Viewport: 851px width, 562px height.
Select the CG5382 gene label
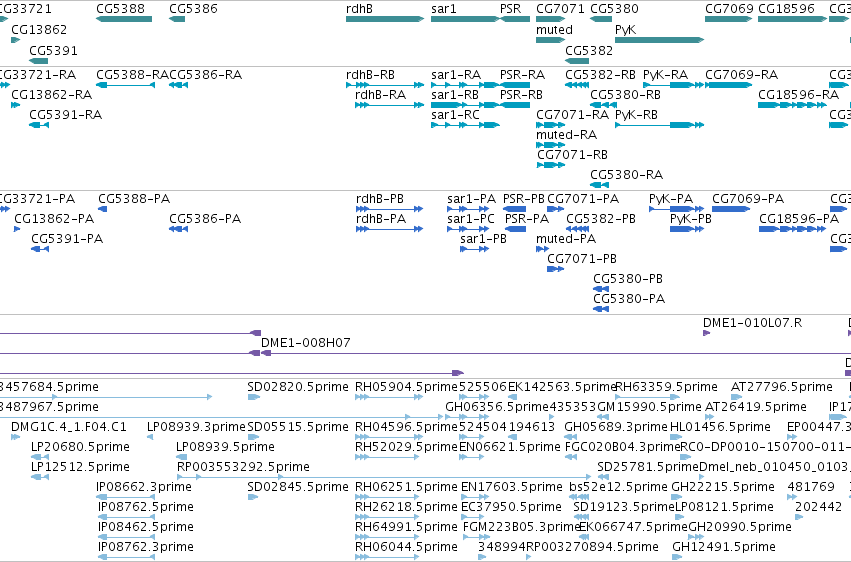589,50
